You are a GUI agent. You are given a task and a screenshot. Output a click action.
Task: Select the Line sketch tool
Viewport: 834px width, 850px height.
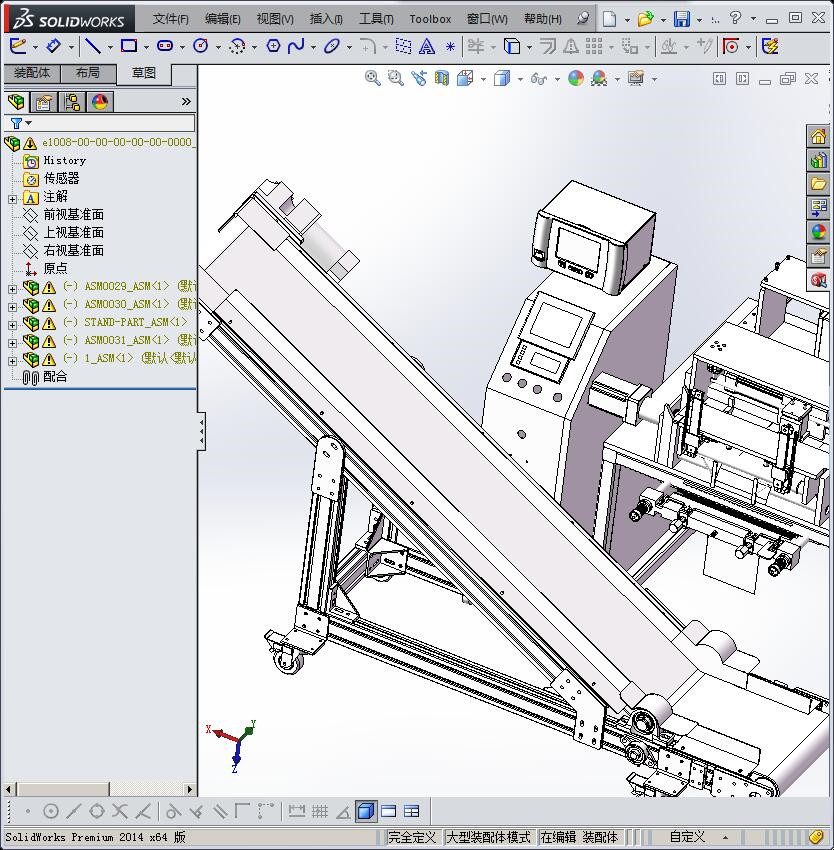click(92, 46)
